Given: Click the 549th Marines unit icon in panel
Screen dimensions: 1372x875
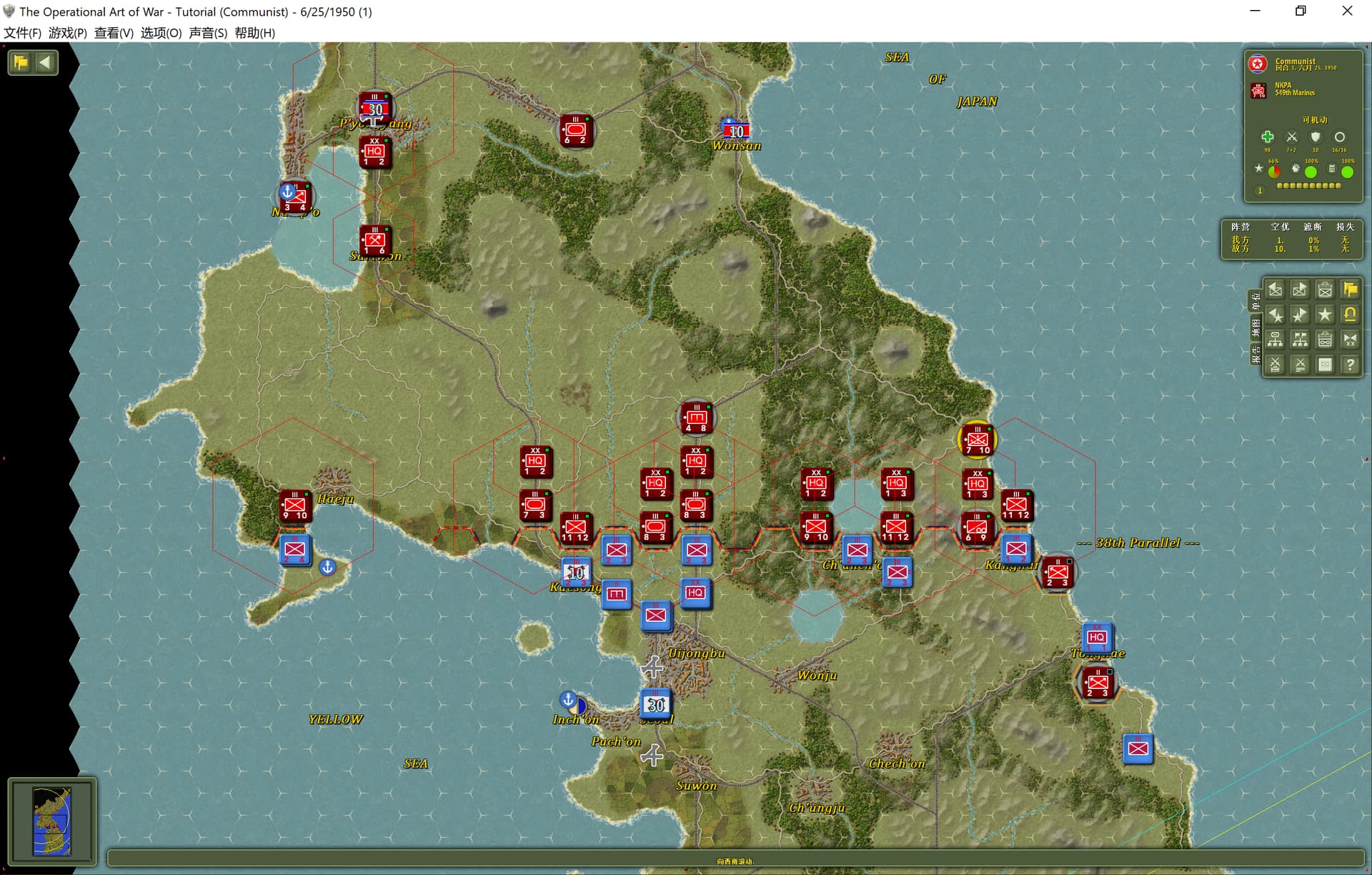Looking at the screenshot, I should pyautogui.click(x=1258, y=90).
